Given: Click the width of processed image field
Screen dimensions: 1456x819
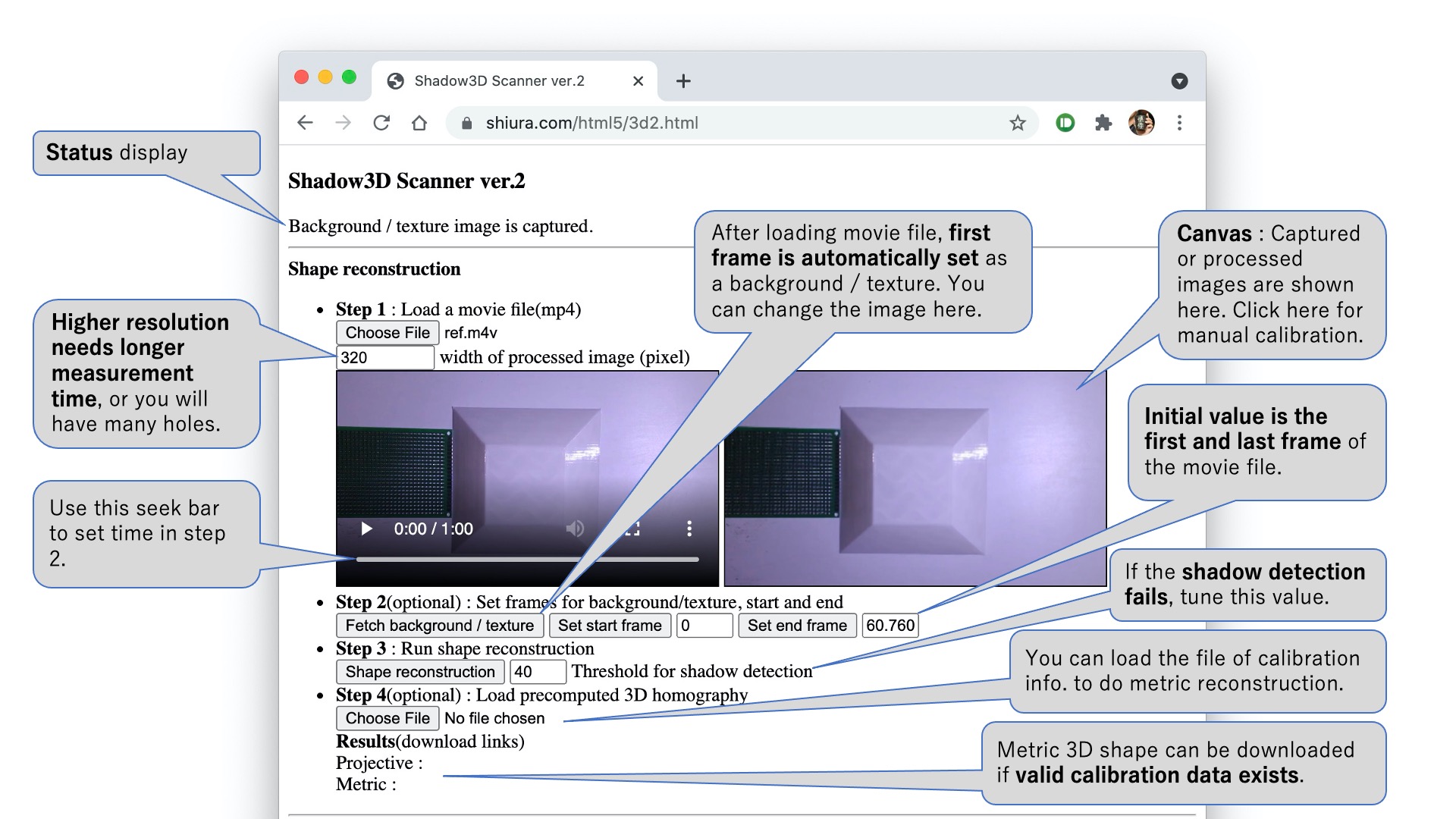Looking at the screenshot, I should (384, 357).
